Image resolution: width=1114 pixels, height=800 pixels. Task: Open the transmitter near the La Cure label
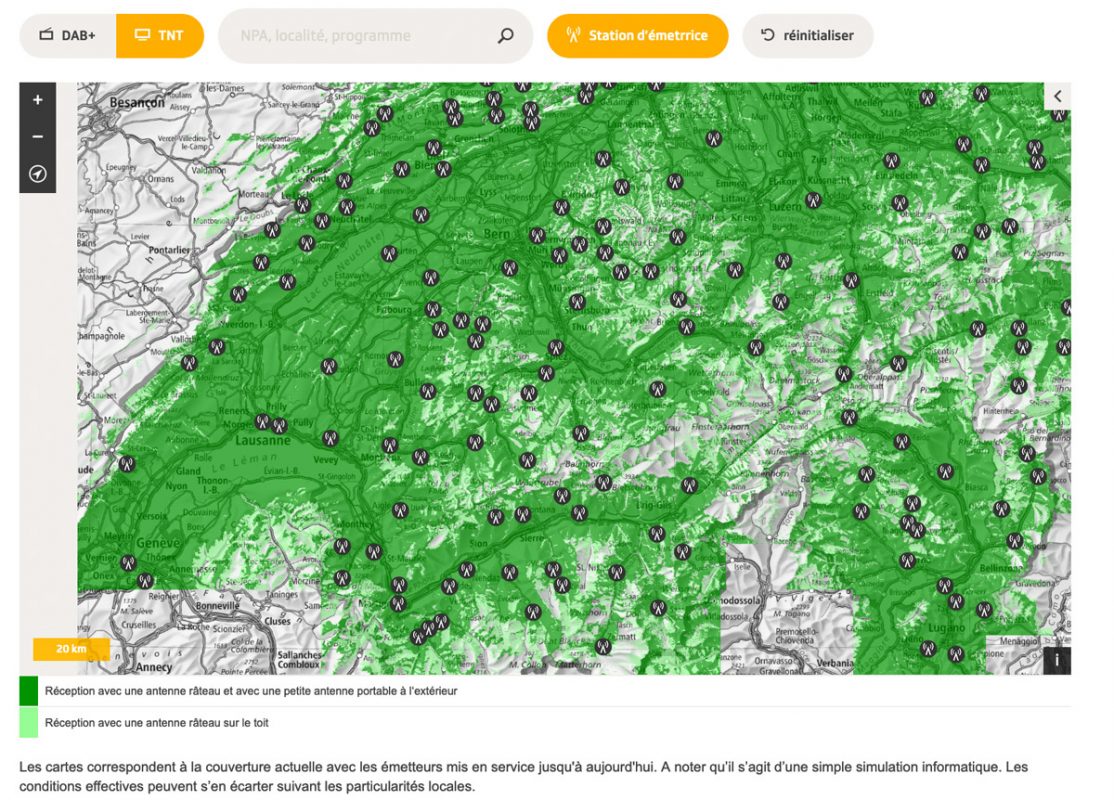click(x=127, y=464)
